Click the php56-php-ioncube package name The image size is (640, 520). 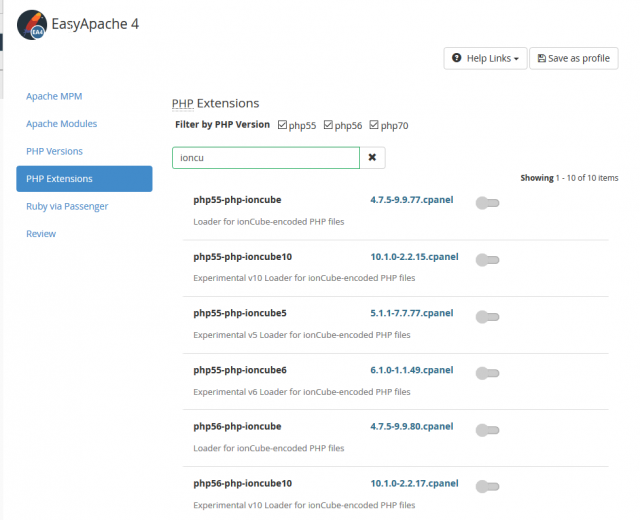coord(237,427)
